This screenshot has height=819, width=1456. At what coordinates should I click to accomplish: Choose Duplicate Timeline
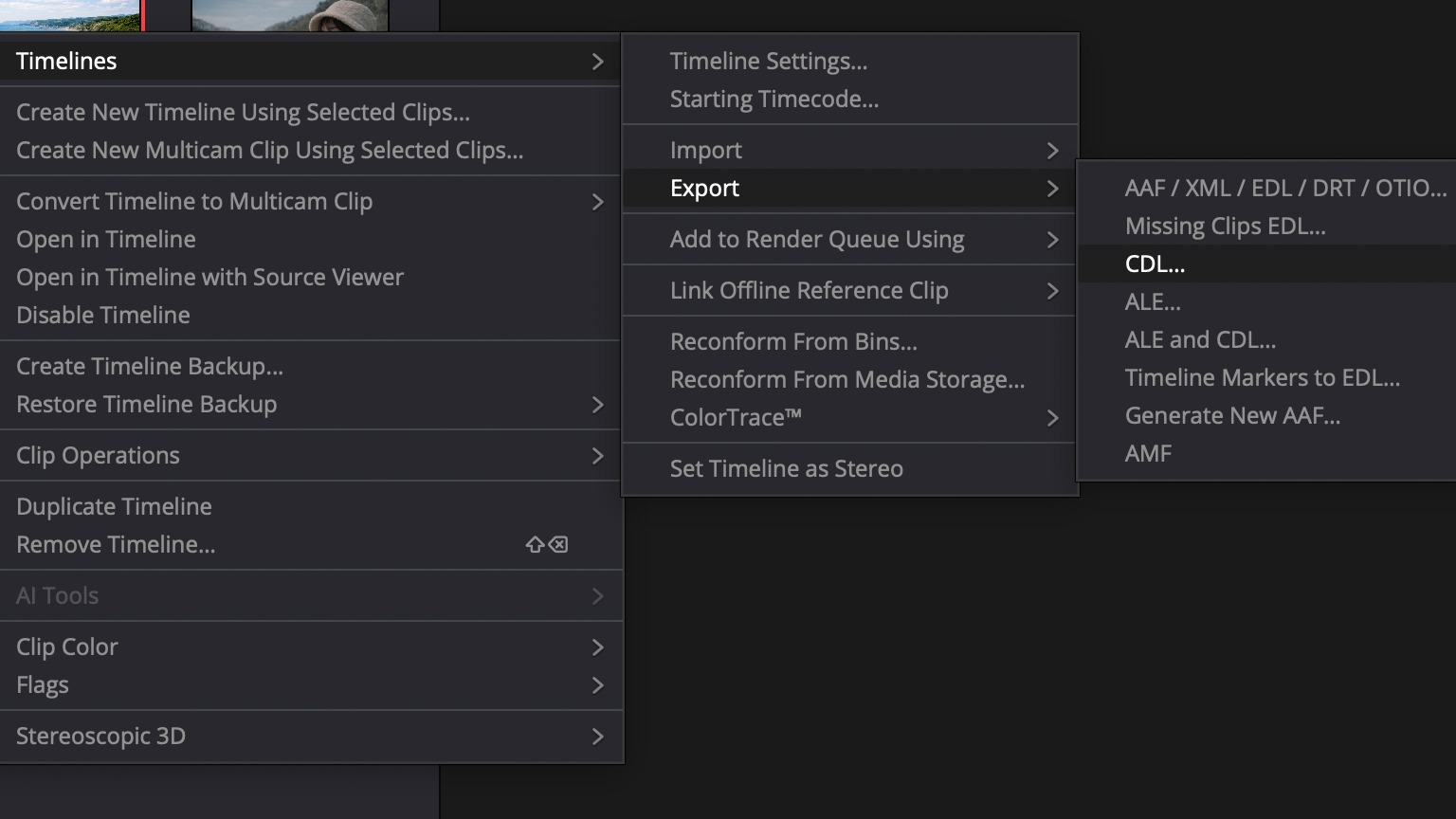tap(114, 507)
